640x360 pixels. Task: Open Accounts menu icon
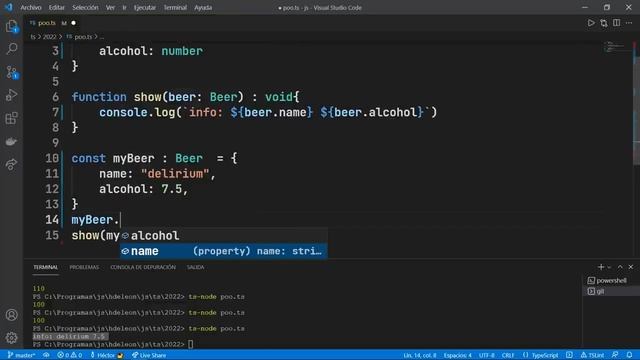11,315
